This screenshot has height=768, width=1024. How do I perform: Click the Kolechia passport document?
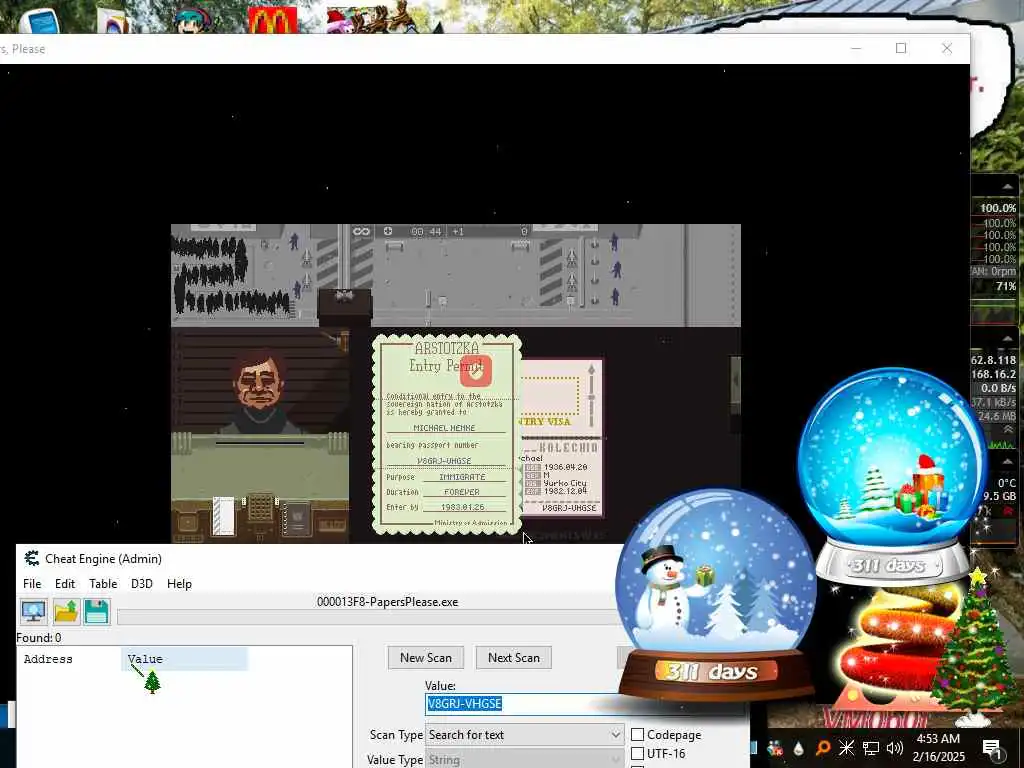point(563,438)
